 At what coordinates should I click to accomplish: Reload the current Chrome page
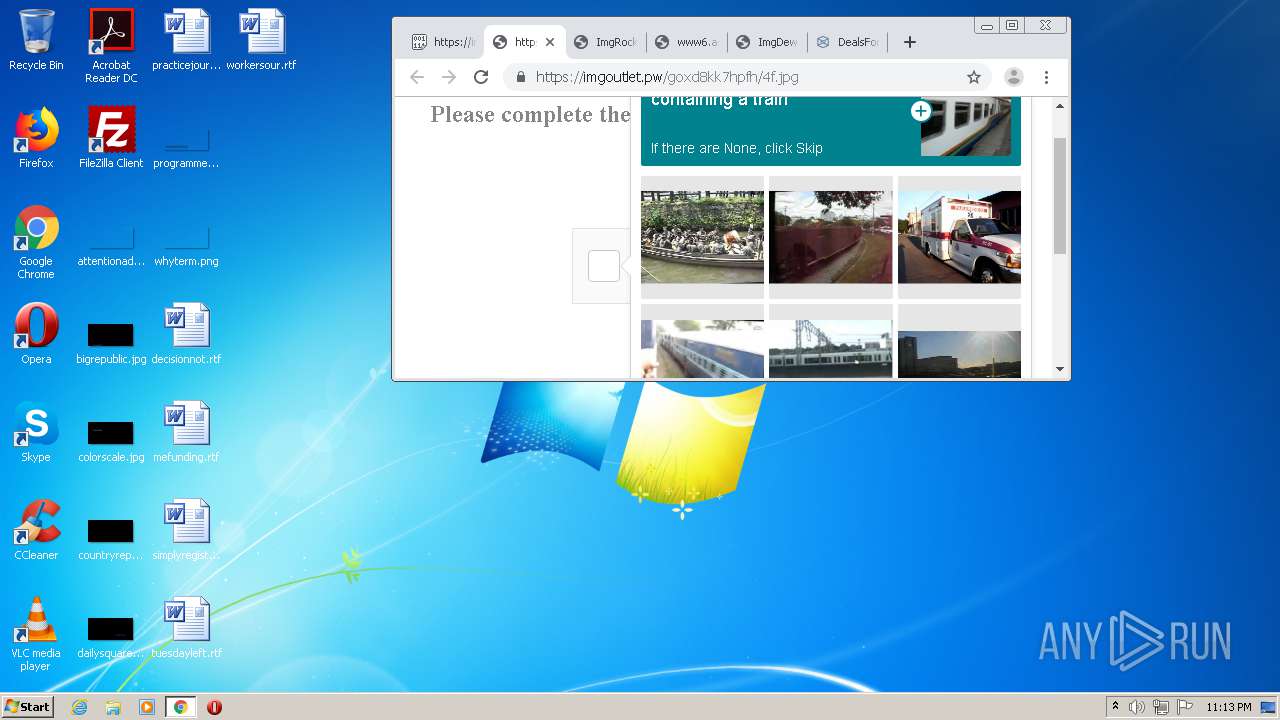(481, 77)
